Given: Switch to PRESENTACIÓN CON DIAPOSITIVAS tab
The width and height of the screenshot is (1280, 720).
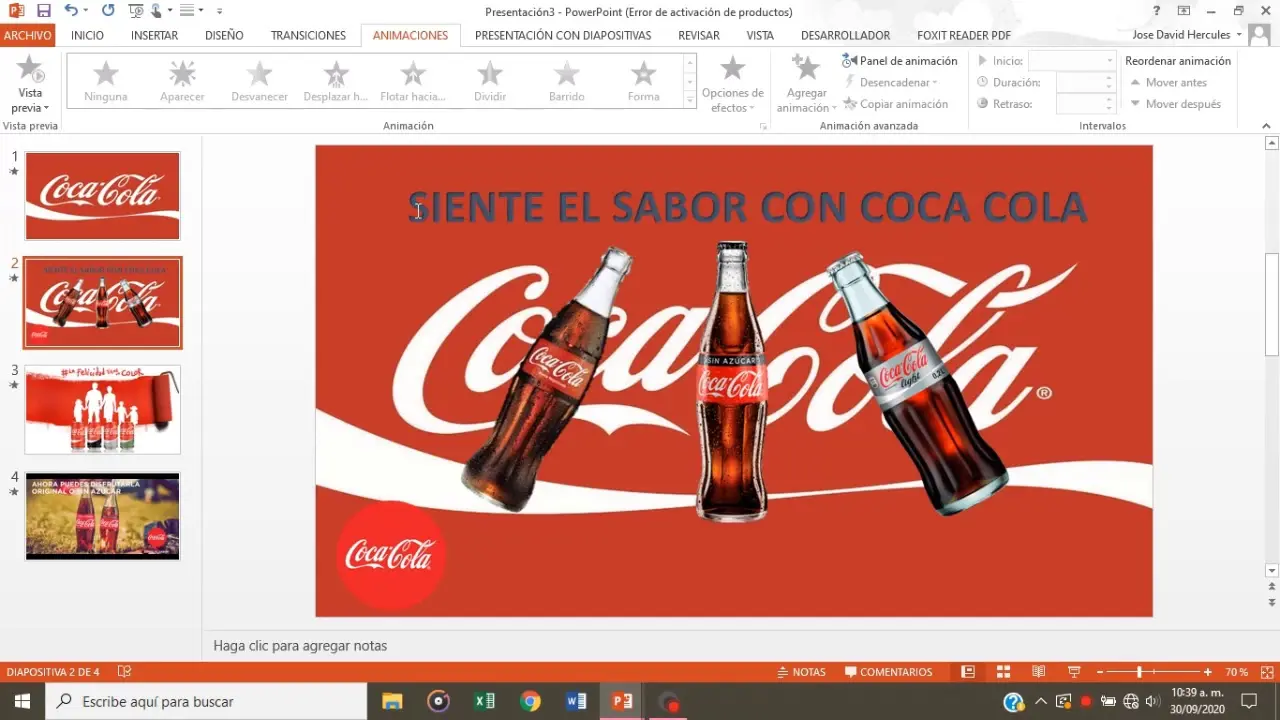Looking at the screenshot, I should (563, 35).
